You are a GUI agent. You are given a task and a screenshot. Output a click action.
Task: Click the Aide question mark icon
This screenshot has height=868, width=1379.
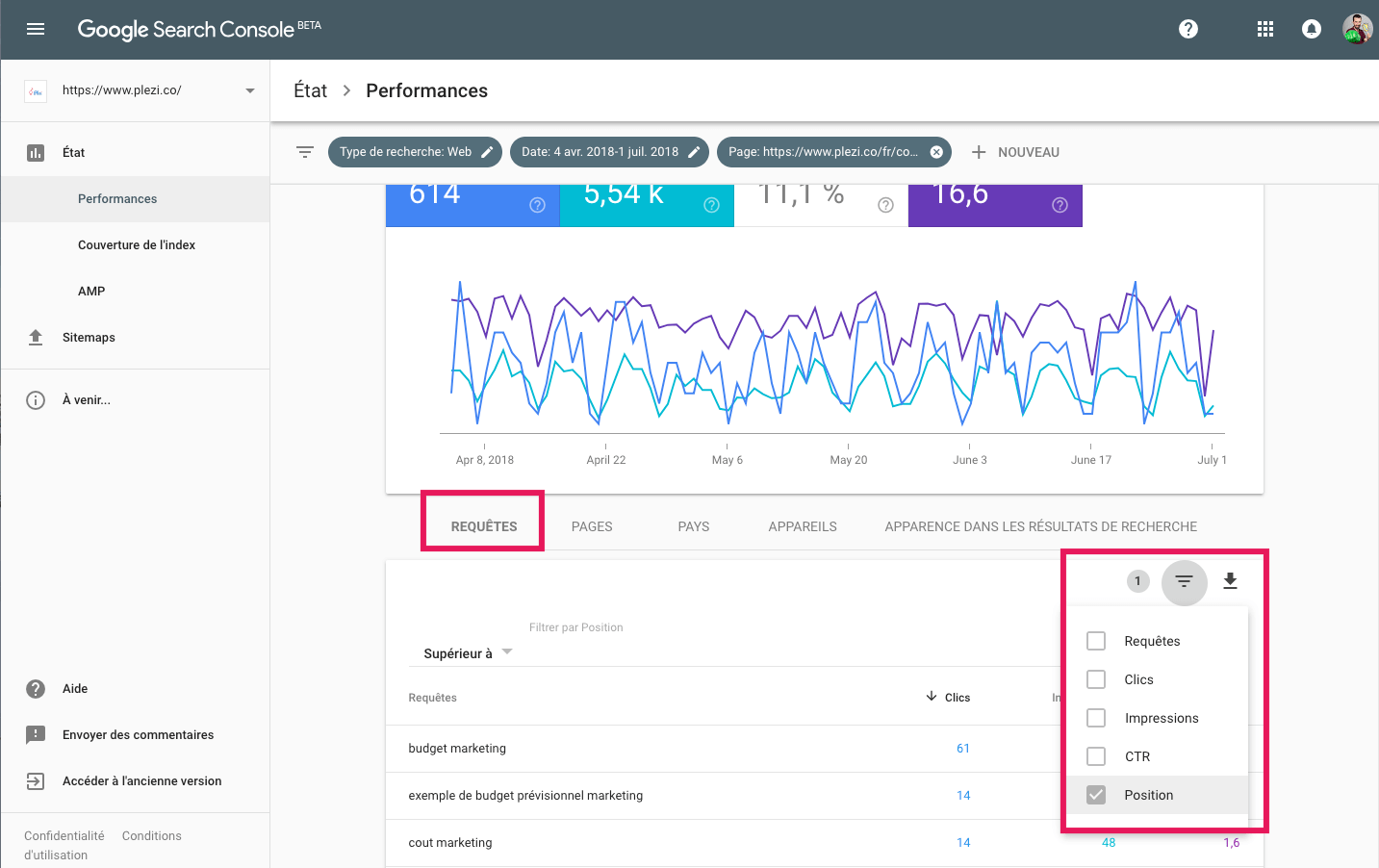(36, 689)
